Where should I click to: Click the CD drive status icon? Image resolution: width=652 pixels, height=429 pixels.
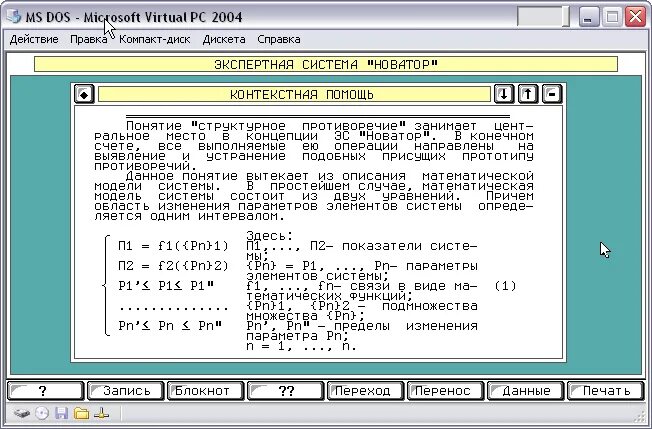pyautogui.click(x=42, y=413)
